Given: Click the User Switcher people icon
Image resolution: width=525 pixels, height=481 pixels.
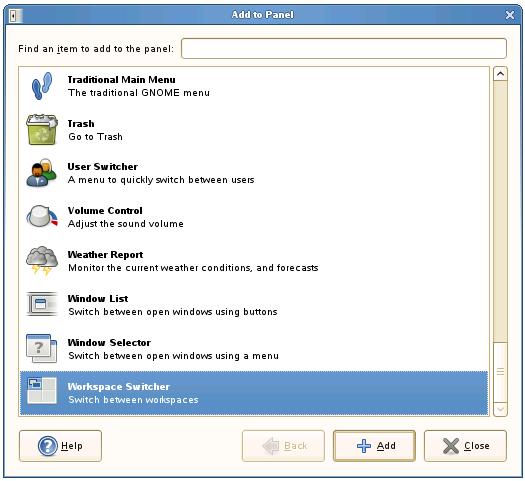Looking at the screenshot, I should [x=42, y=173].
